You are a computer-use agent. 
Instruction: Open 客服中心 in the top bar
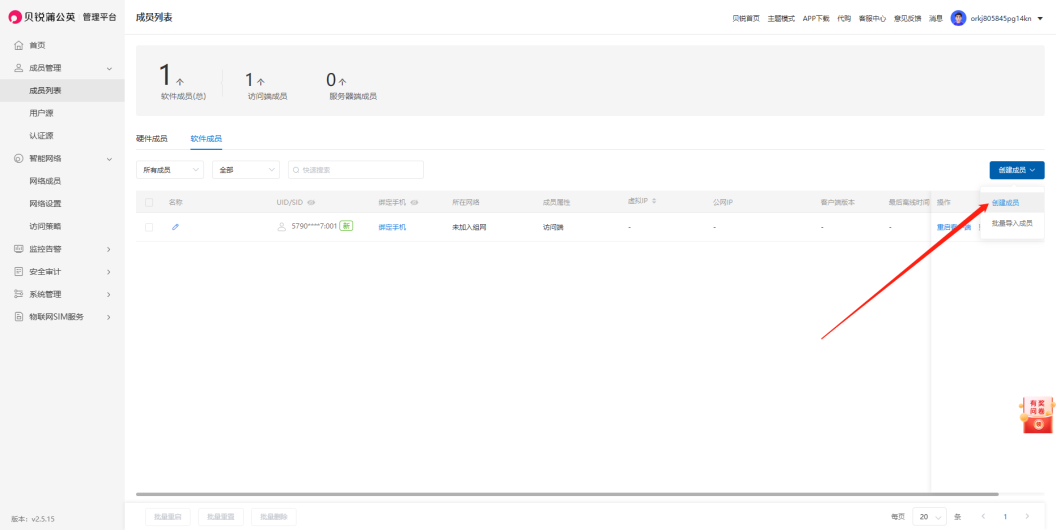pyautogui.click(x=872, y=18)
